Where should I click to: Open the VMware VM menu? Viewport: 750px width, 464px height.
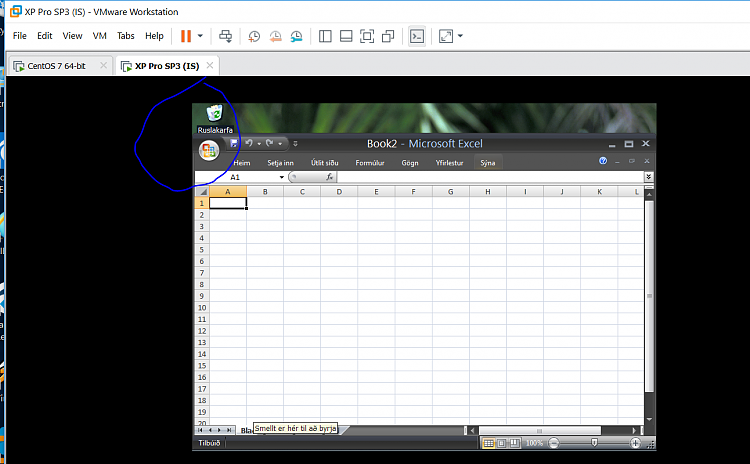point(99,36)
